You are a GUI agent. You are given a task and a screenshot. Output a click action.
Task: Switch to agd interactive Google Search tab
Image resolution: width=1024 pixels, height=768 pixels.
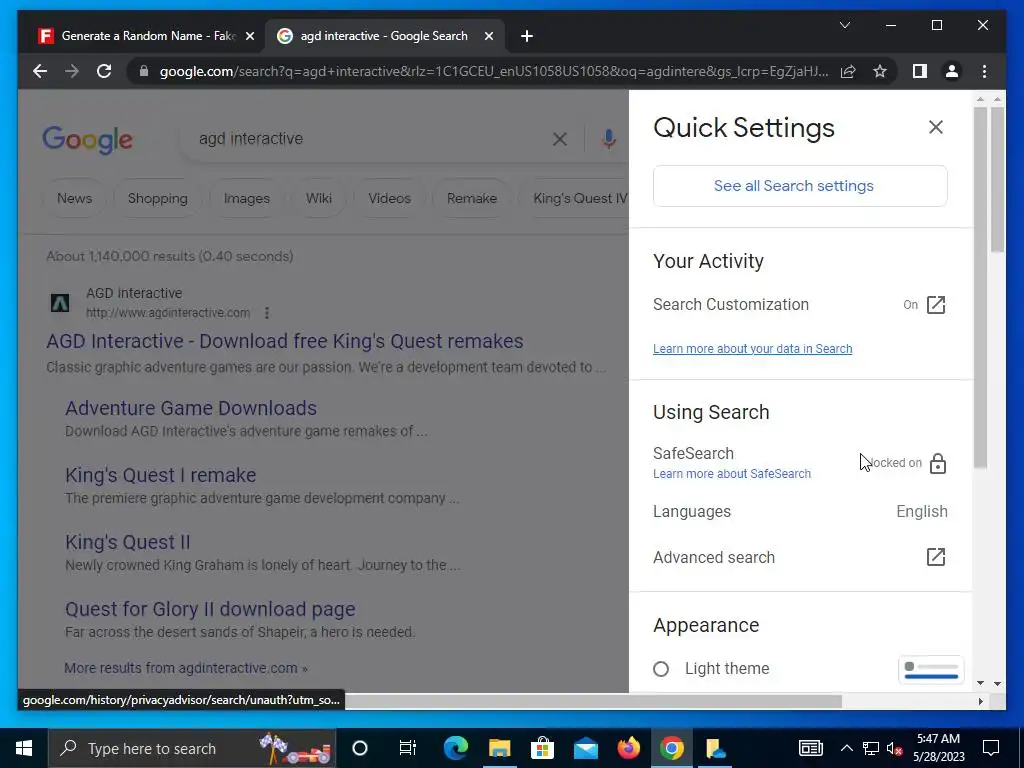pos(383,36)
